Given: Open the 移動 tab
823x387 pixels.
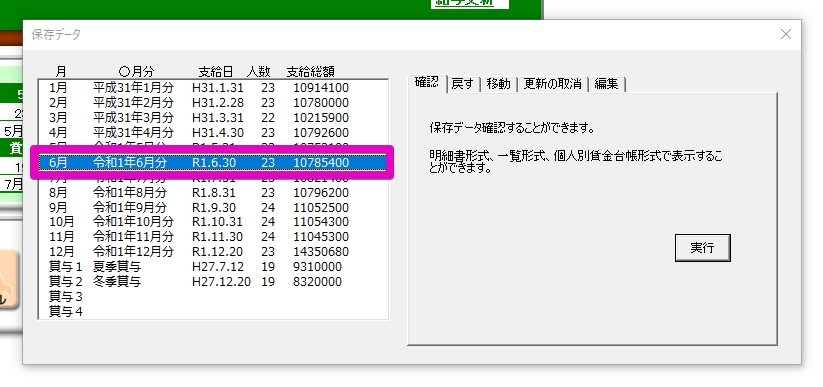Looking at the screenshot, I should (498, 84).
